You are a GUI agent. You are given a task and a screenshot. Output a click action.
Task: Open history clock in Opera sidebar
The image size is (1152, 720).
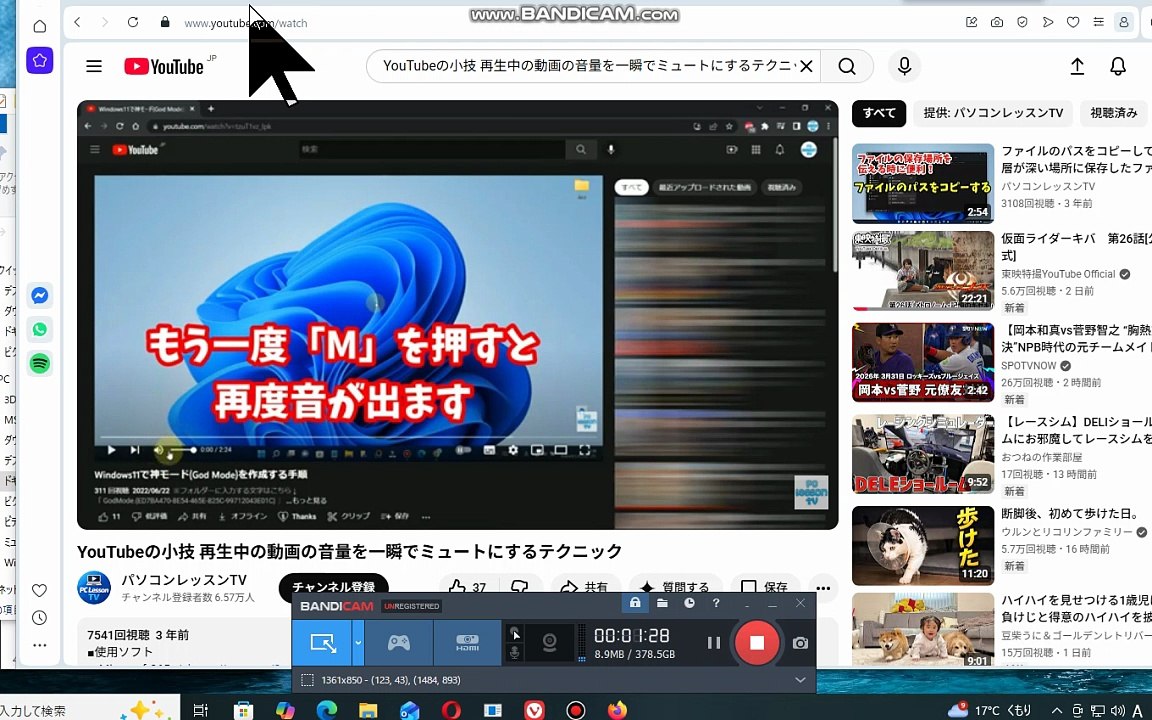(x=40, y=618)
